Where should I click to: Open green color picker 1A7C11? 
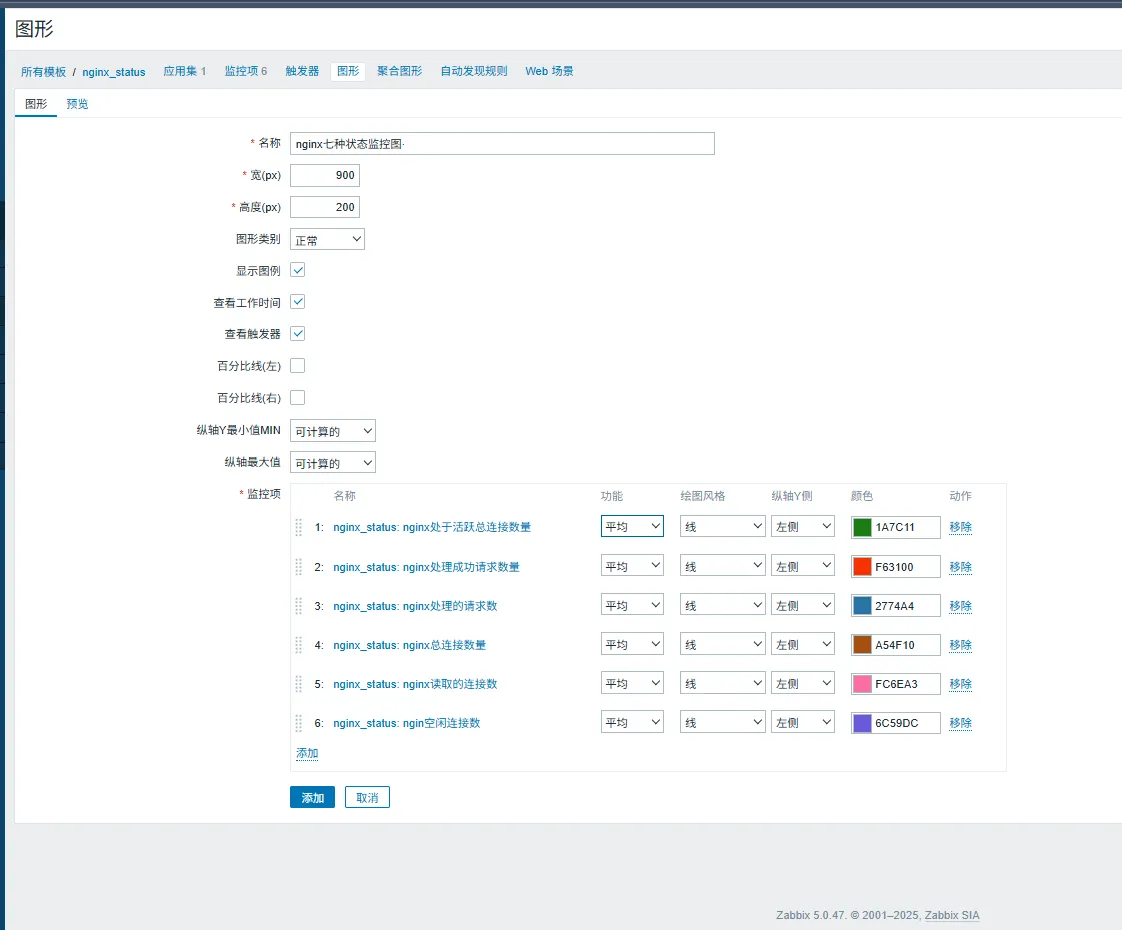coord(862,527)
